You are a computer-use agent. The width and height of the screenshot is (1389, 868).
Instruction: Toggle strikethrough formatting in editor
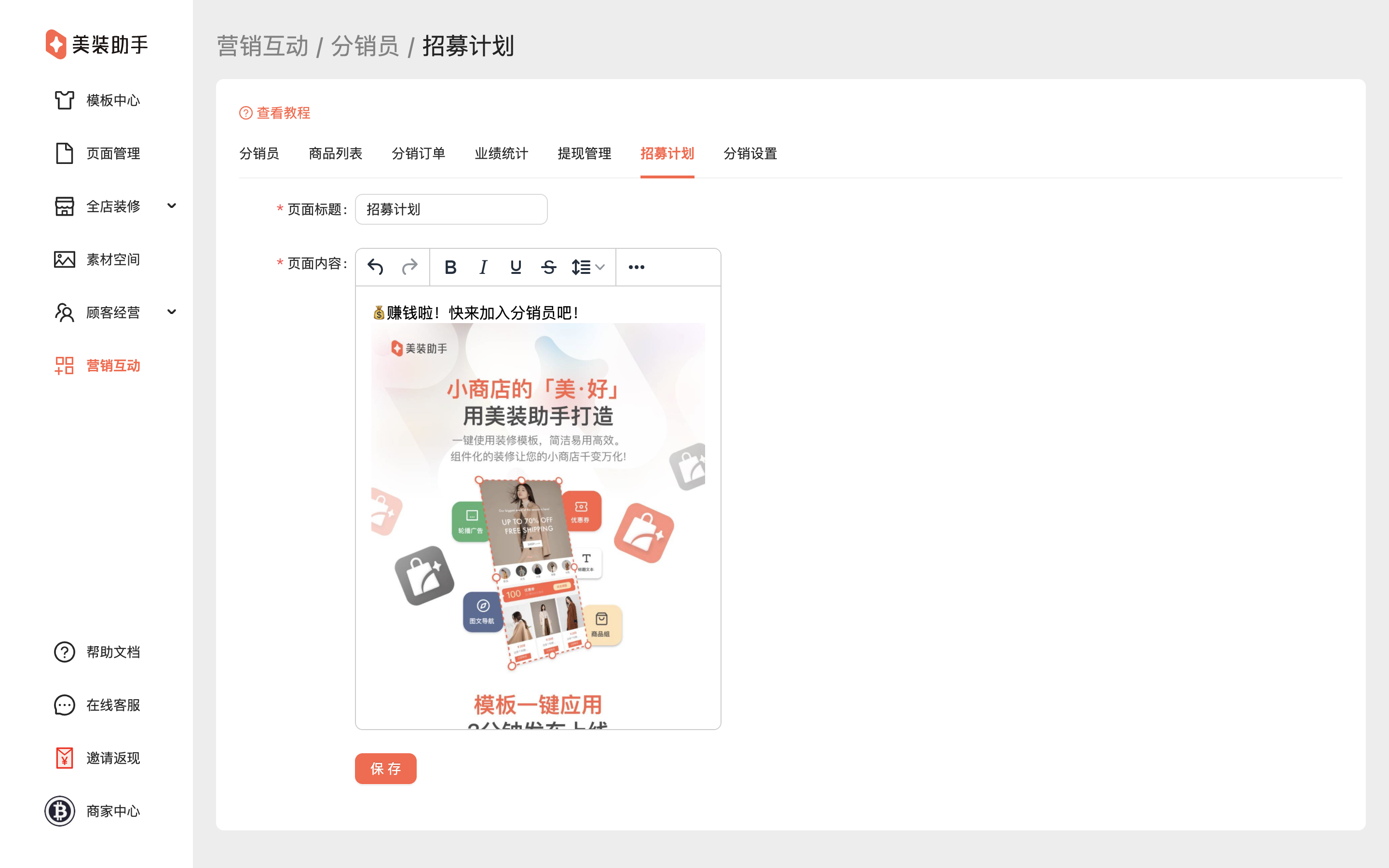548,267
